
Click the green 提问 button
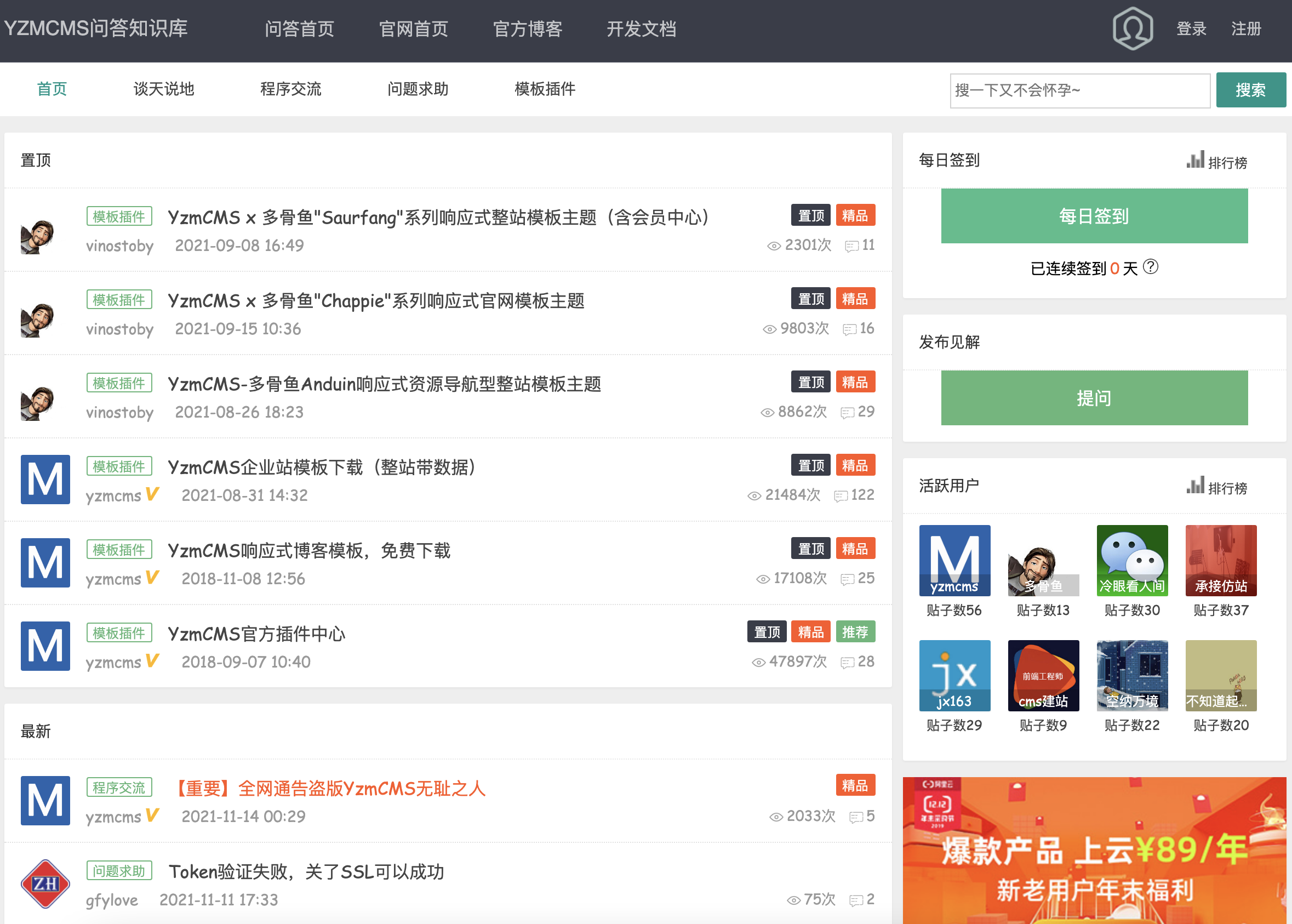[x=1094, y=398]
